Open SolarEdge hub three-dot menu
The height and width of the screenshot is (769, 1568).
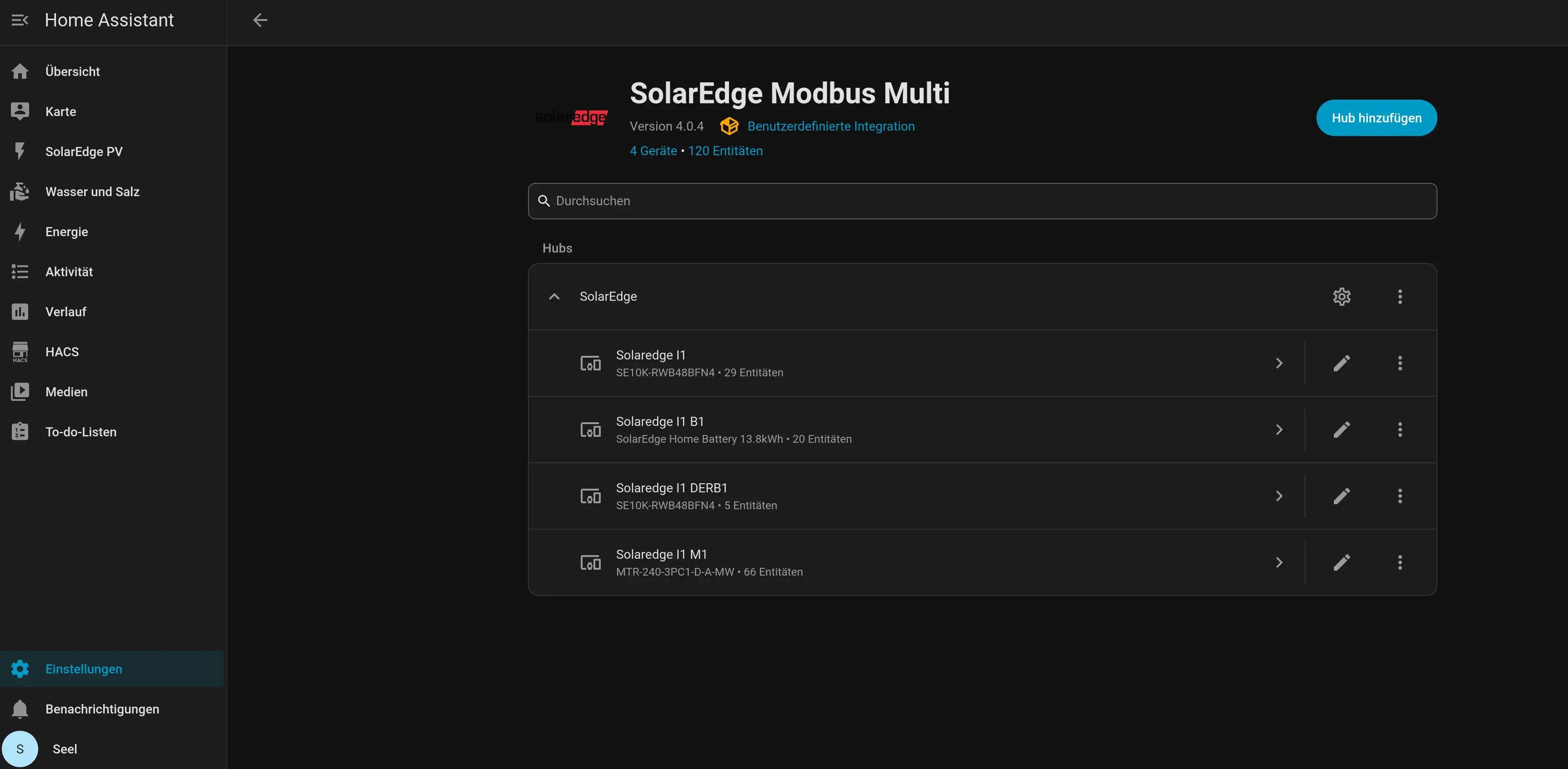pos(1399,297)
